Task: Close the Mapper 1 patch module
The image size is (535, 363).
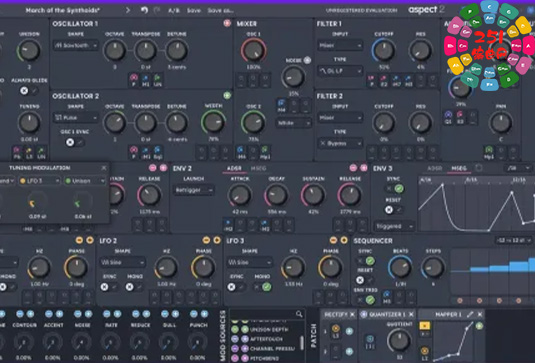Action: pyautogui.click(x=480, y=314)
